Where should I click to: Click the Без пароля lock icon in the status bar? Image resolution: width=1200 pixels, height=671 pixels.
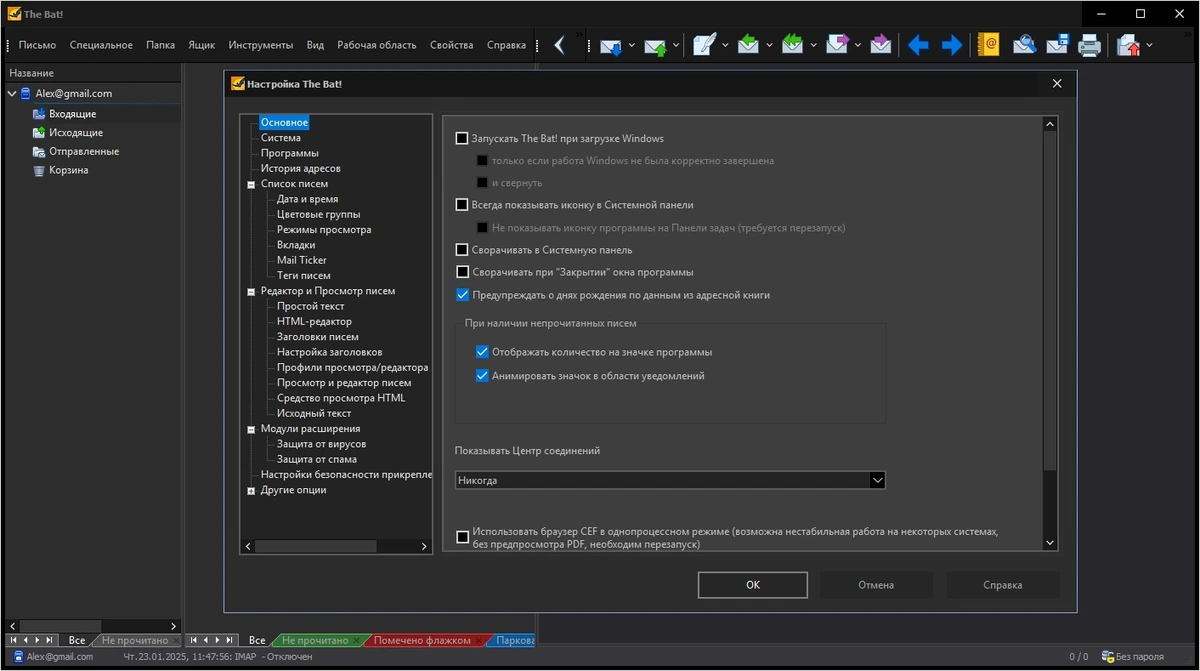pos(1107,657)
